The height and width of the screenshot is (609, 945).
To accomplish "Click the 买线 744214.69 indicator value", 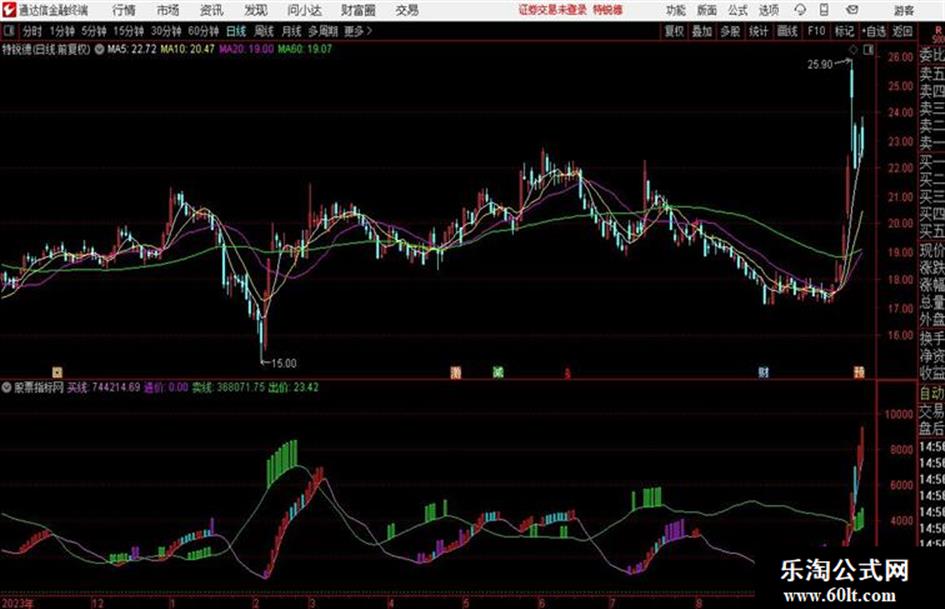I will coord(103,387).
